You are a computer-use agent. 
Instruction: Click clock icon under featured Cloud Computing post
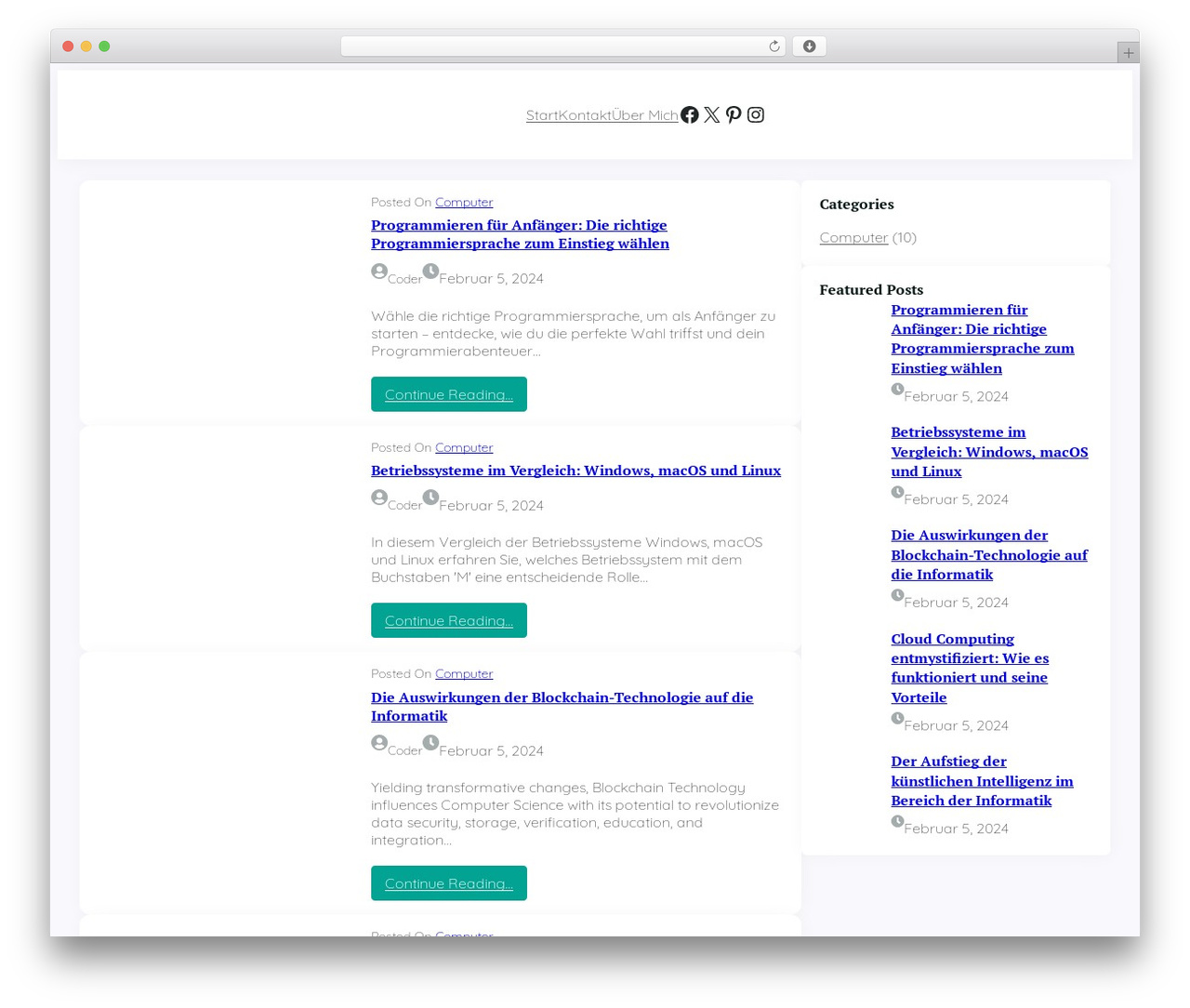(x=897, y=718)
